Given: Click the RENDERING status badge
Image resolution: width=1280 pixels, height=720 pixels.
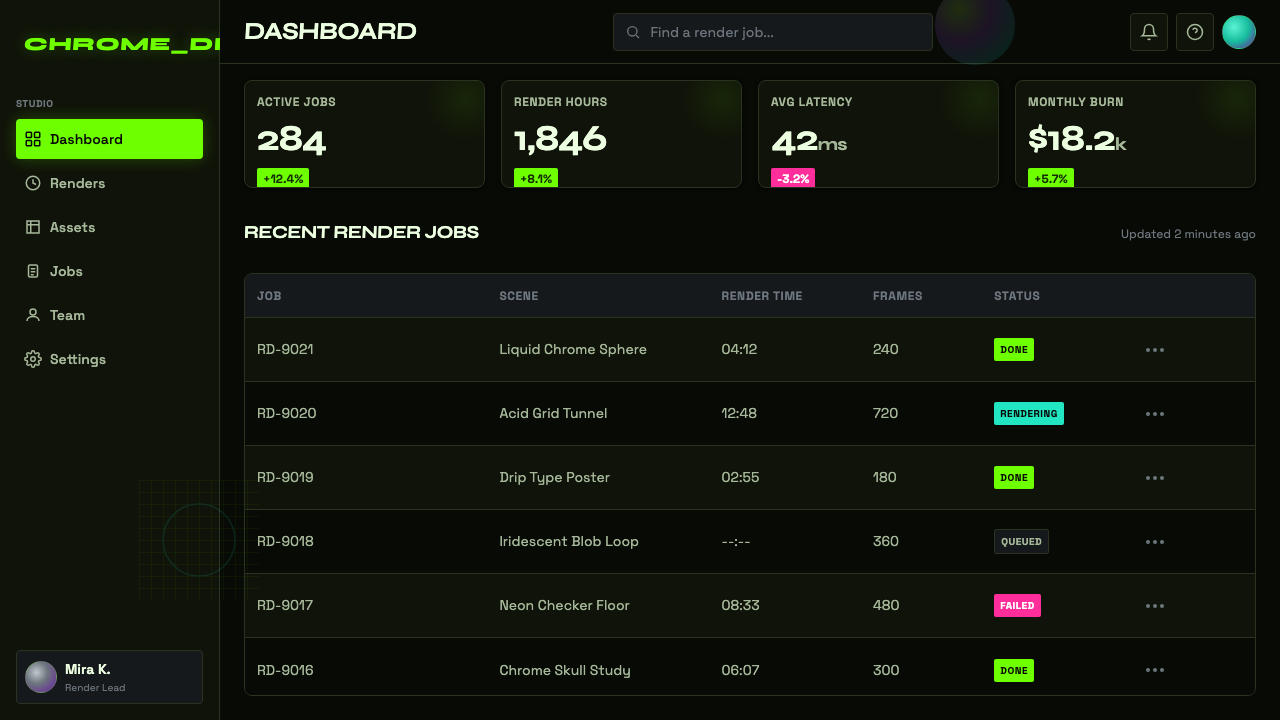Looking at the screenshot, I should coord(1029,414).
